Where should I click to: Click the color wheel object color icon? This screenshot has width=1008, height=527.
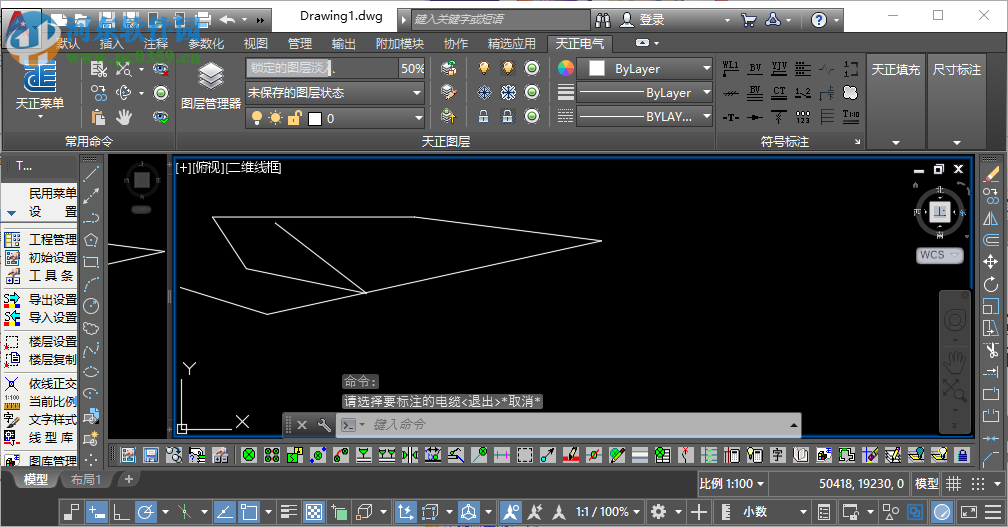click(565, 68)
